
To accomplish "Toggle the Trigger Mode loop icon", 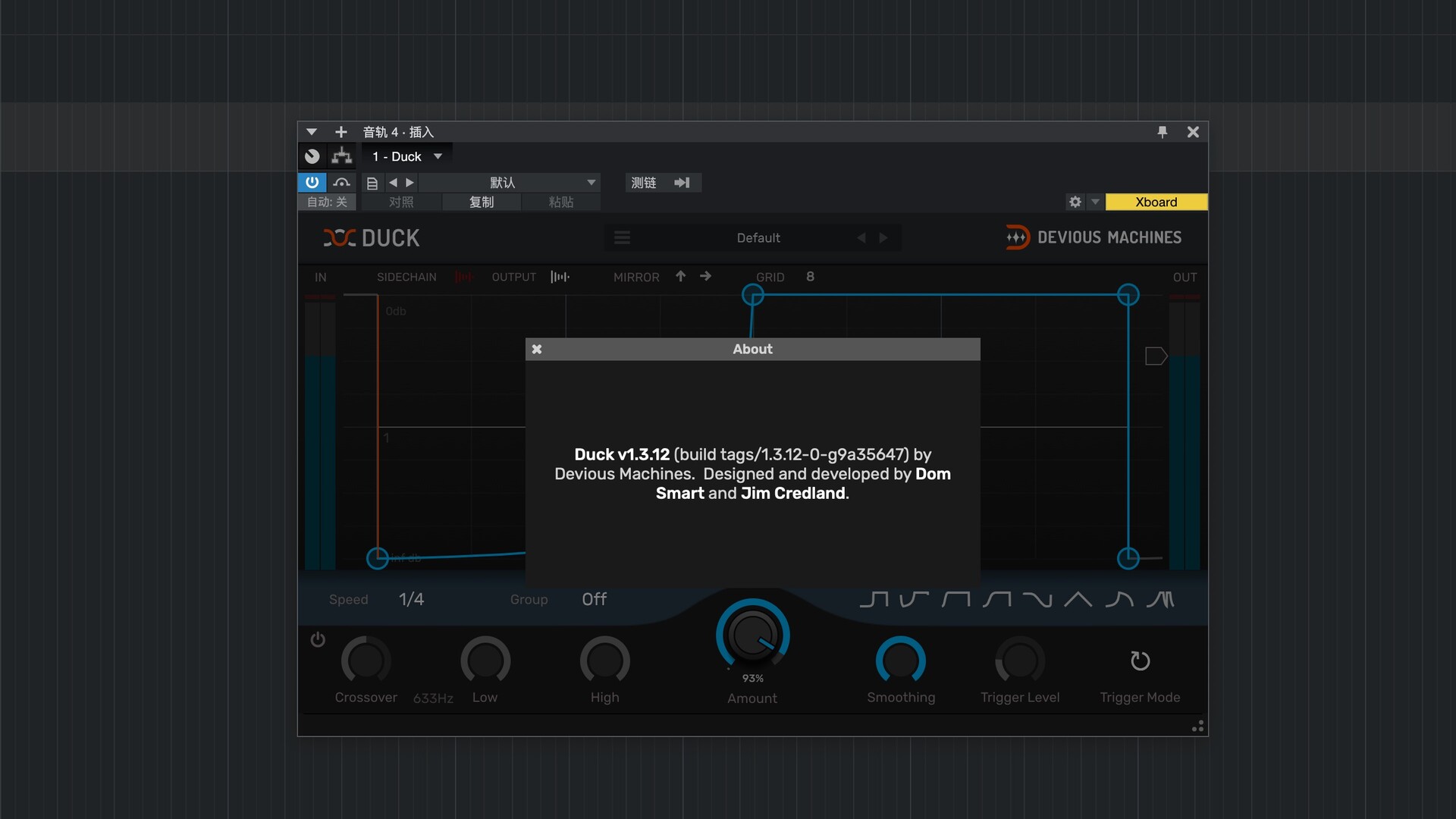I will tap(1140, 661).
